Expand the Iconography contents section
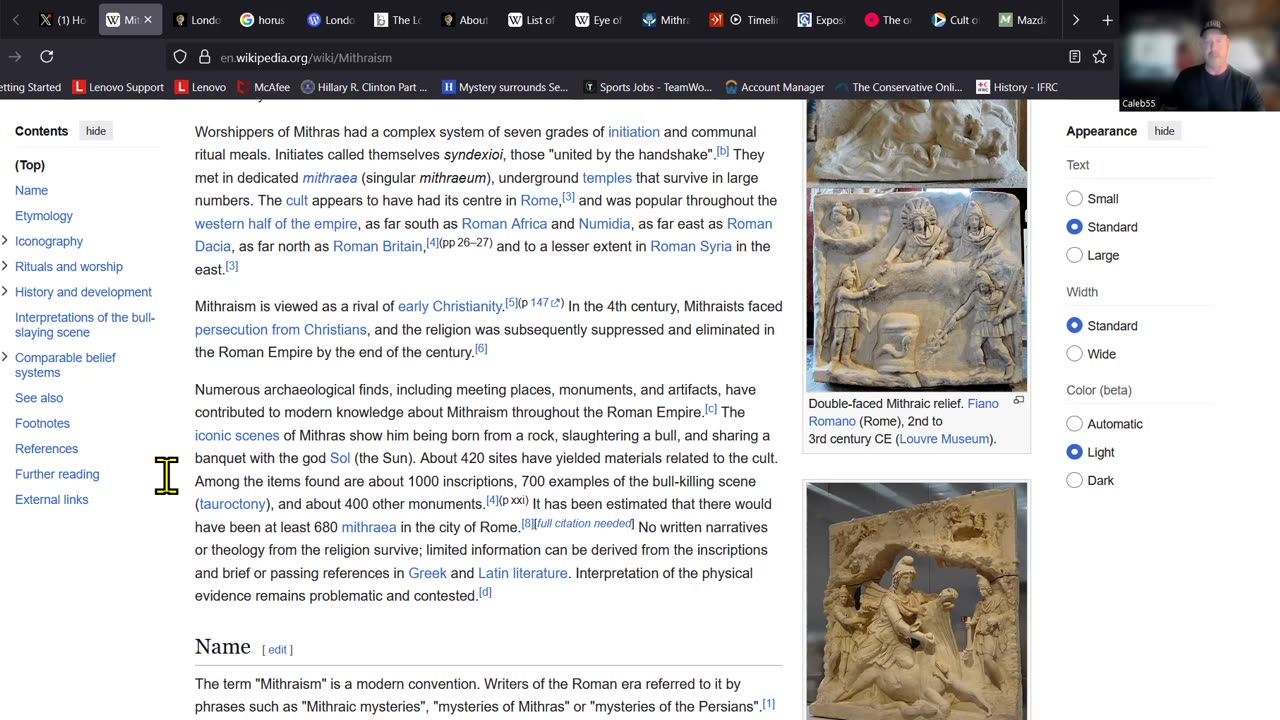Image resolution: width=1280 pixels, height=720 pixels. coord(5,241)
